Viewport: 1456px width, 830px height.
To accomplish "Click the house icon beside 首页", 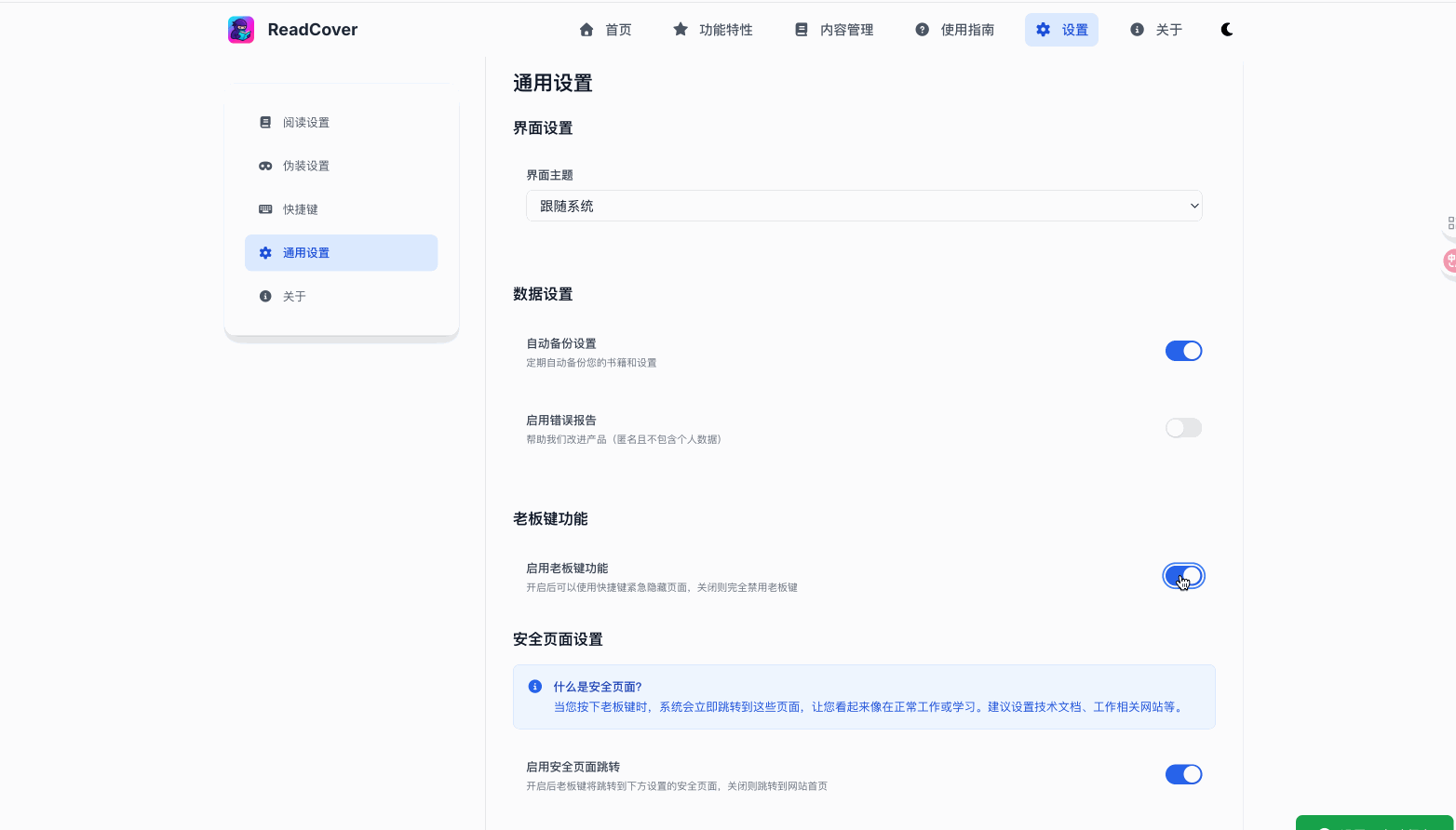I will point(586,29).
